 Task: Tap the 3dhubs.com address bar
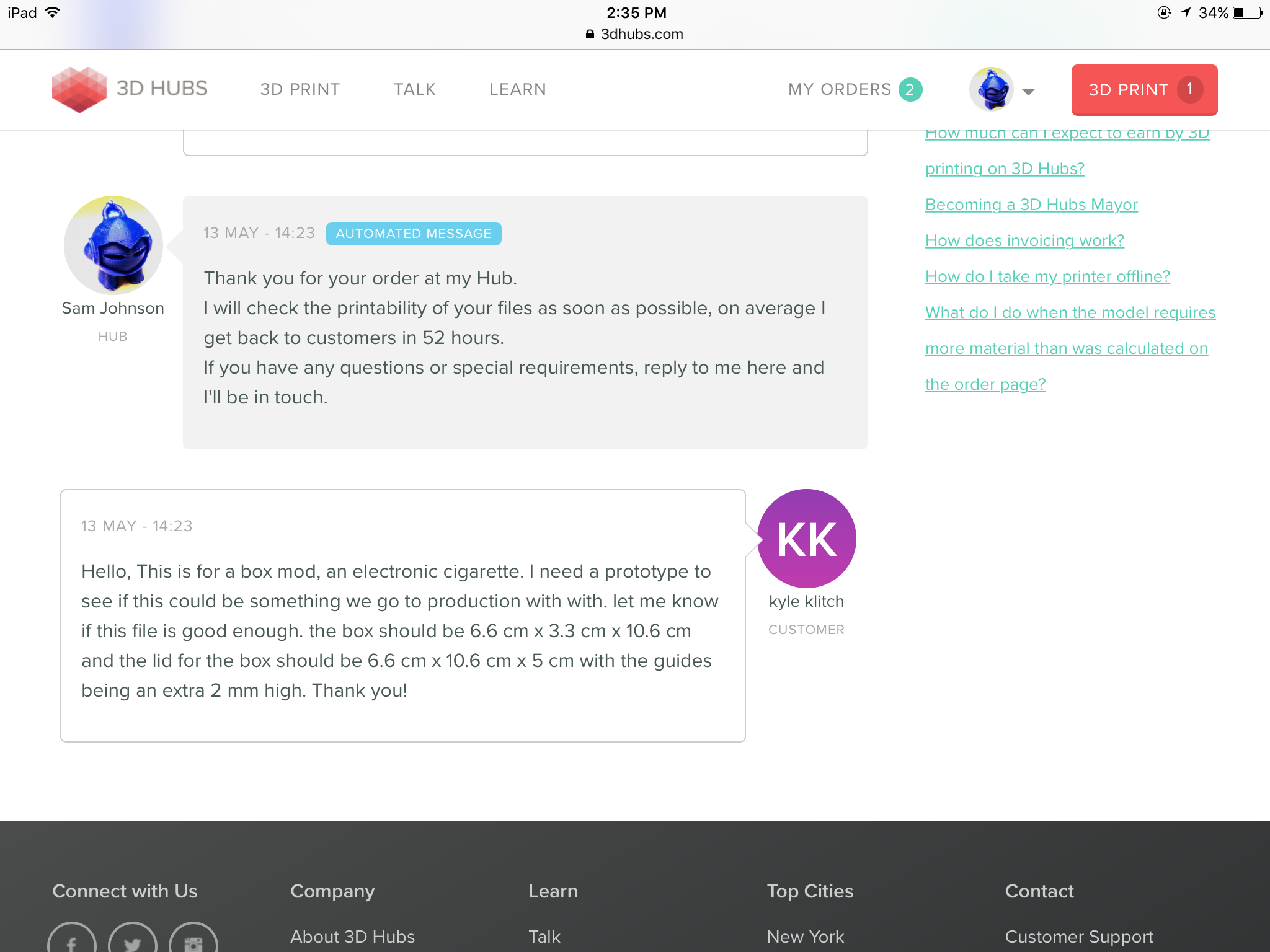pyautogui.click(x=635, y=34)
